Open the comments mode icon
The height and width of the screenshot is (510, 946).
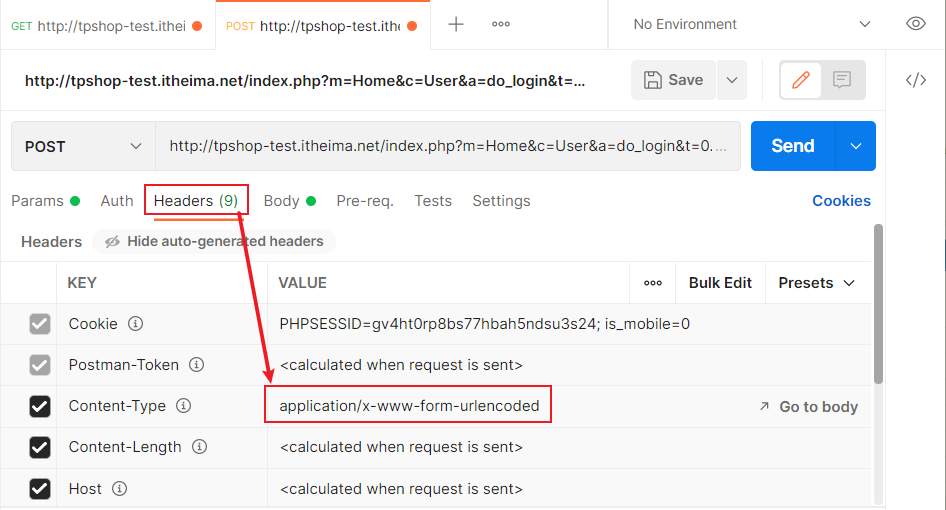pyautogui.click(x=842, y=80)
